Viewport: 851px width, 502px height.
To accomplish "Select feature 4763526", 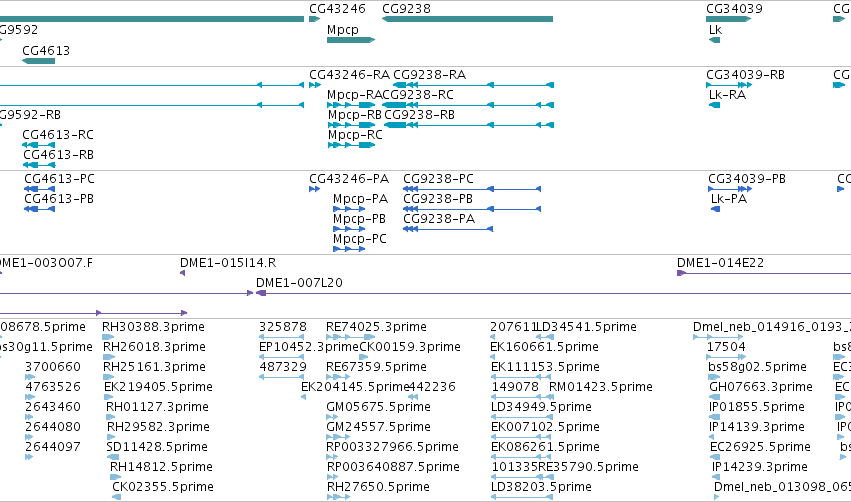I will (x=53, y=387).
